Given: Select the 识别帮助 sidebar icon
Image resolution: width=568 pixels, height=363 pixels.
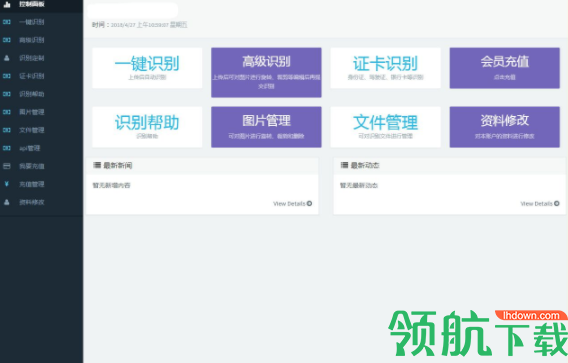Looking at the screenshot, I should [x=7, y=94].
